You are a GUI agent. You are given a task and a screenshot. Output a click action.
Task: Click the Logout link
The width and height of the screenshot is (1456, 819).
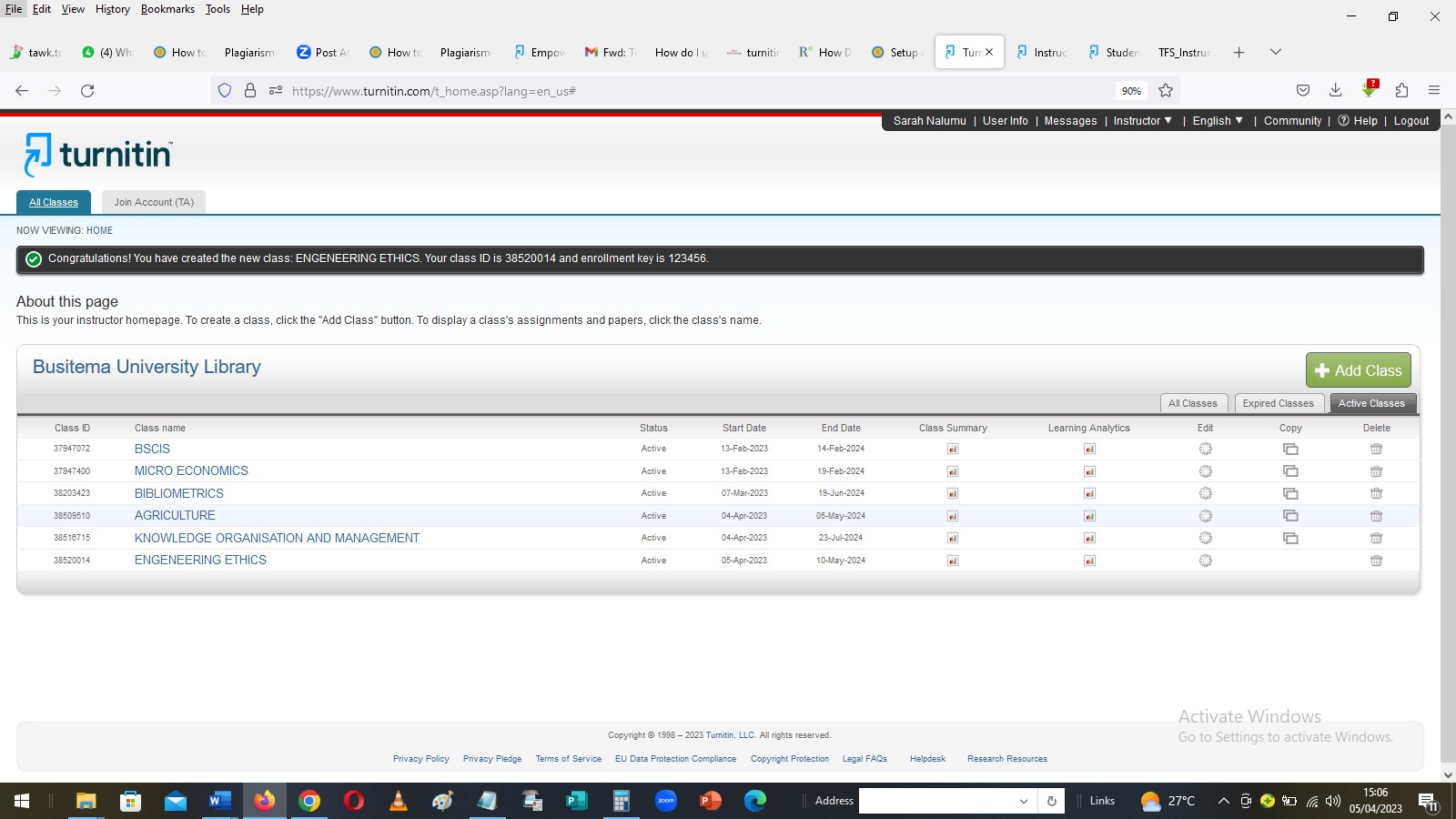pos(1411,120)
